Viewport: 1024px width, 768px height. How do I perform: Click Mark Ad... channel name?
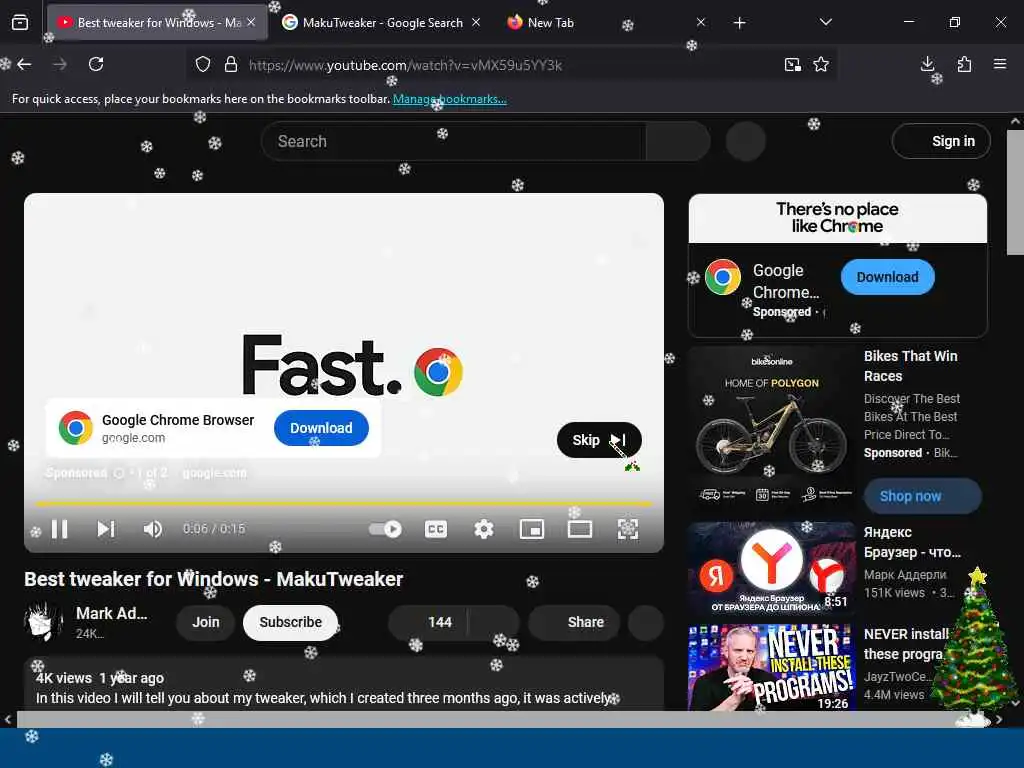pyautogui.click(x=112, y=614)
